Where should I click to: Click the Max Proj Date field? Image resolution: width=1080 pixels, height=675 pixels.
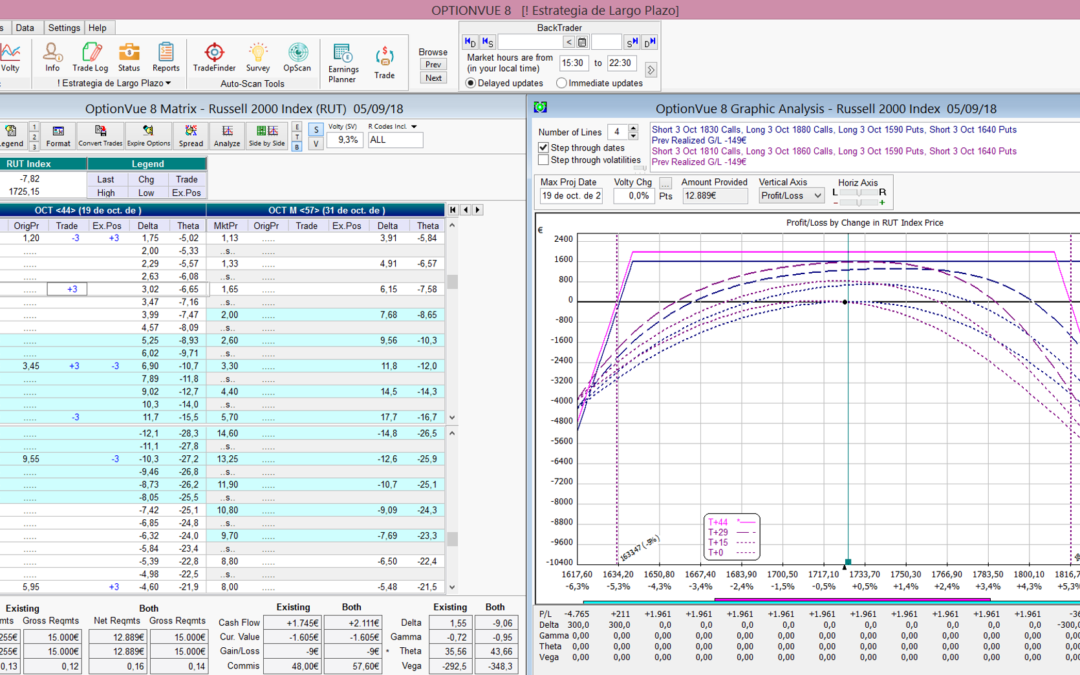click(x=571, y=196)
